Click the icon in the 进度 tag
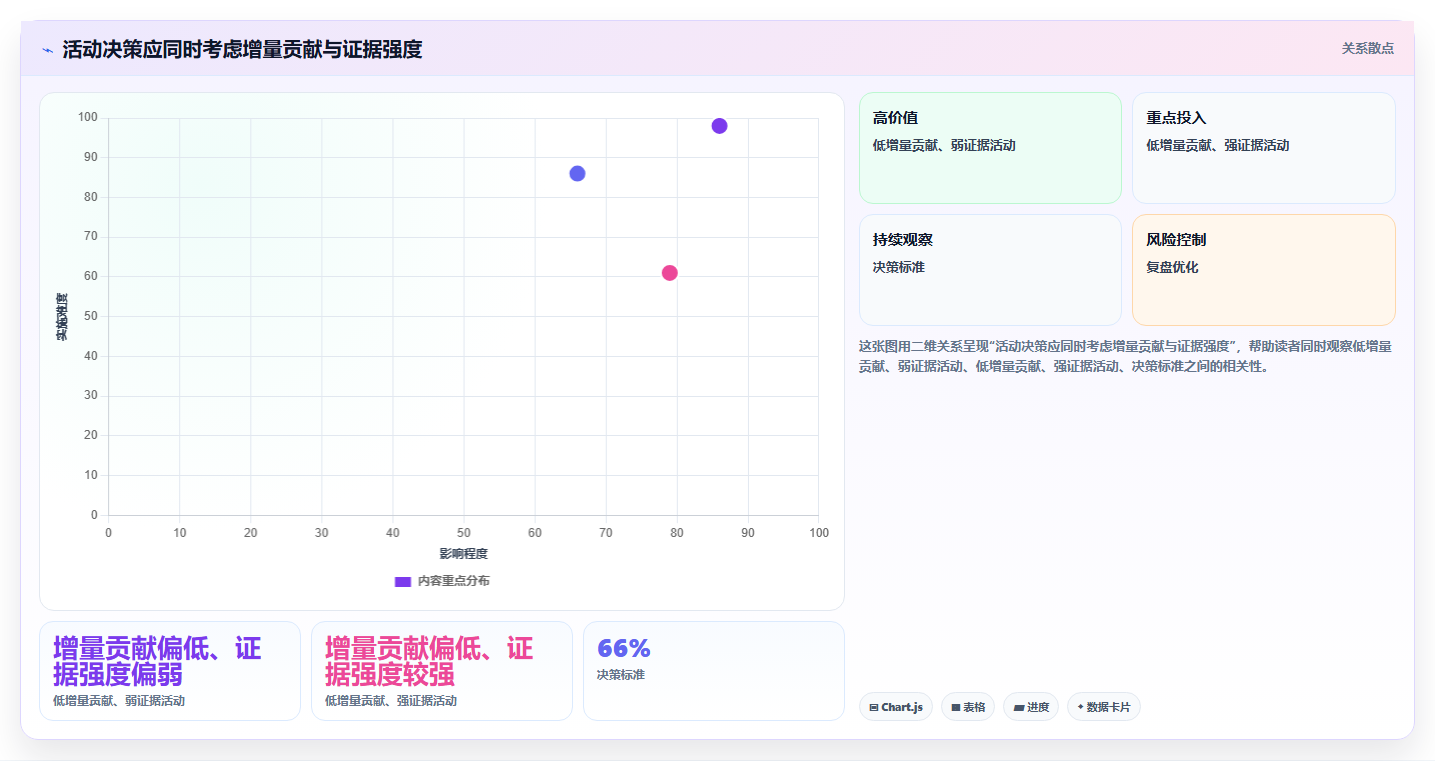This screenshot has width=1435, height=761. pyautogui.click(x=1018, y=708)
